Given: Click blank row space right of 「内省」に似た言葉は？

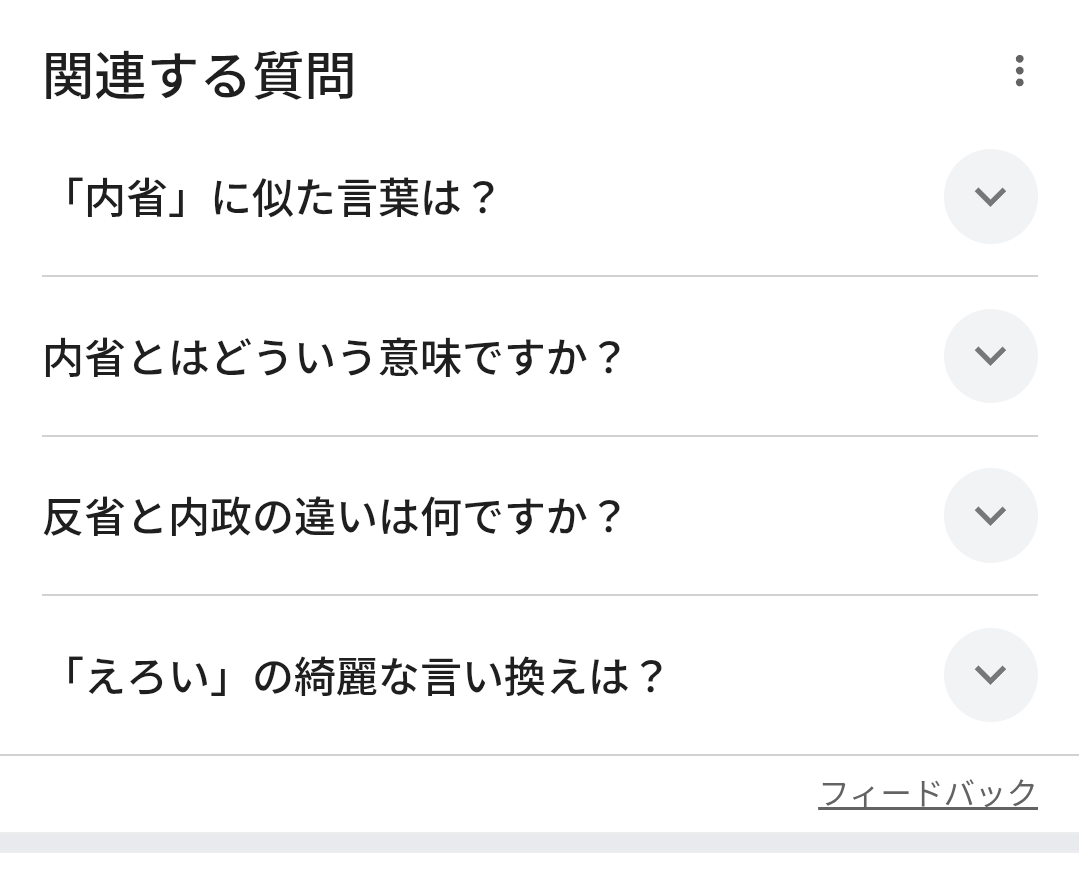Looking at the screenshot, I should [x=720, y=198].
